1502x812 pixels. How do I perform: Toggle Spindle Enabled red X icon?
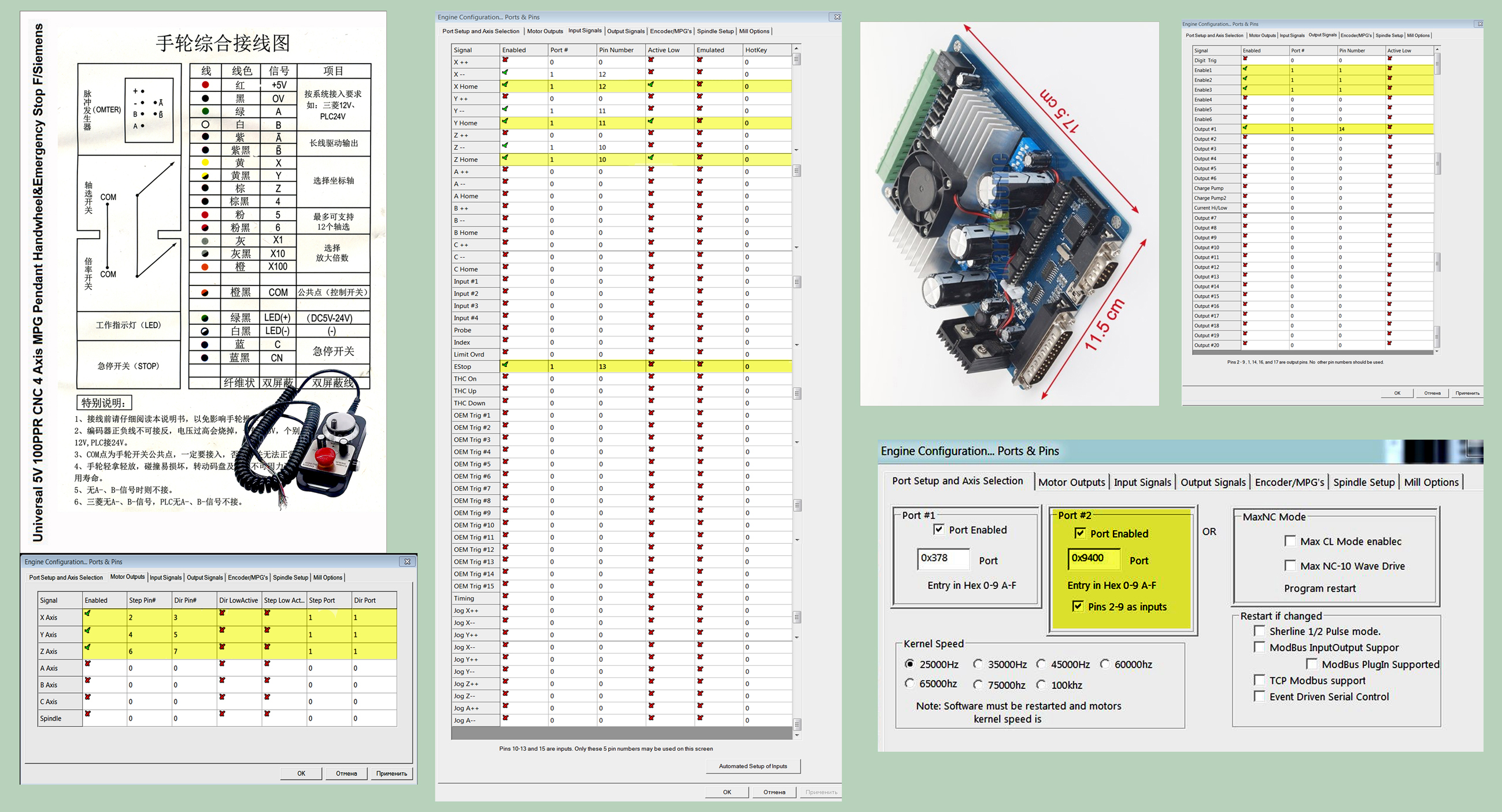87,714
